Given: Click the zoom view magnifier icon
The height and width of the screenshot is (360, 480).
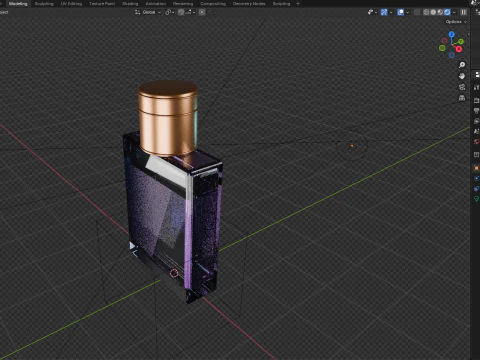Looking at the screenshot, I should coord(462,65).
